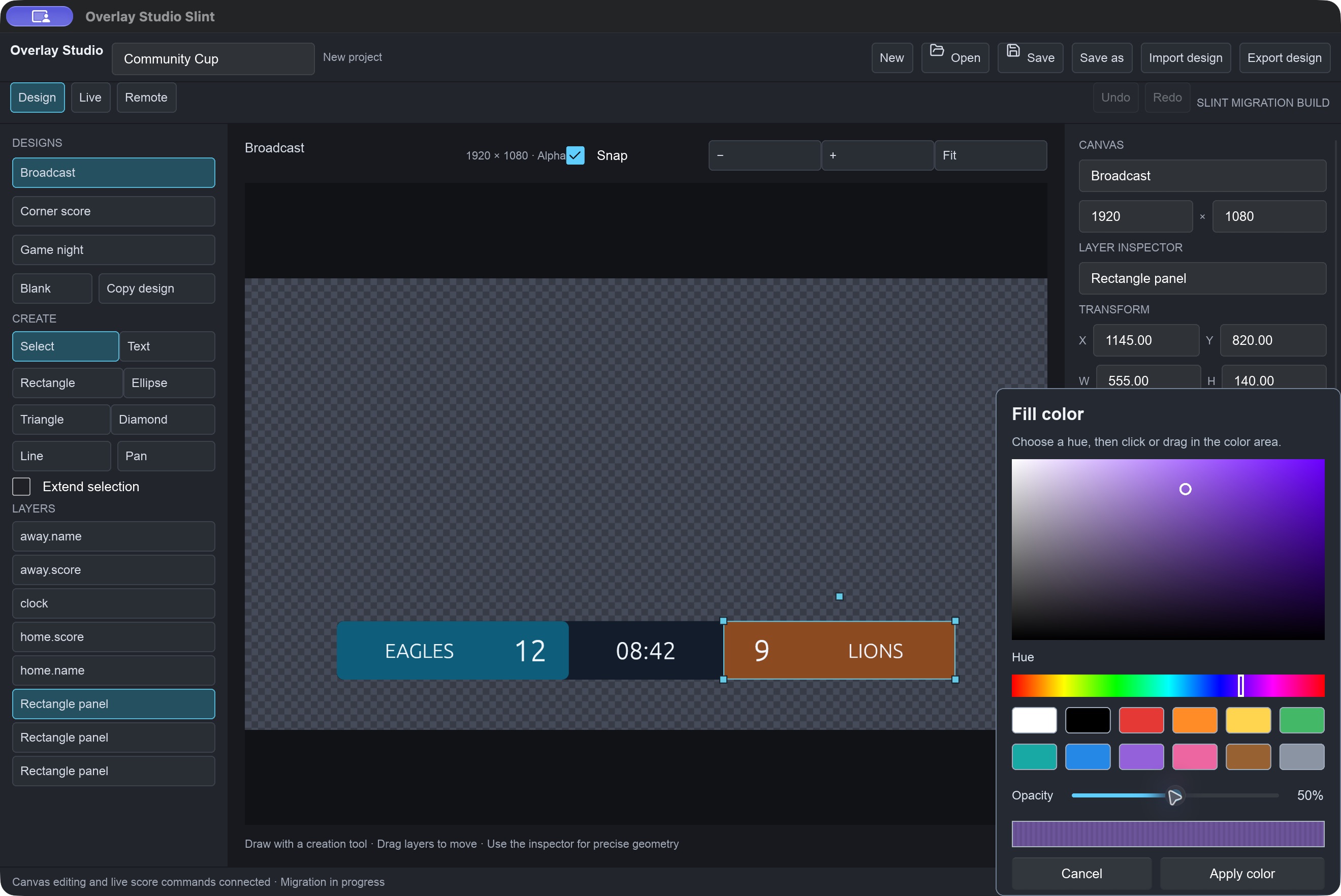Activate the Pan tool

pyautogui.click(x=166, y=456)
